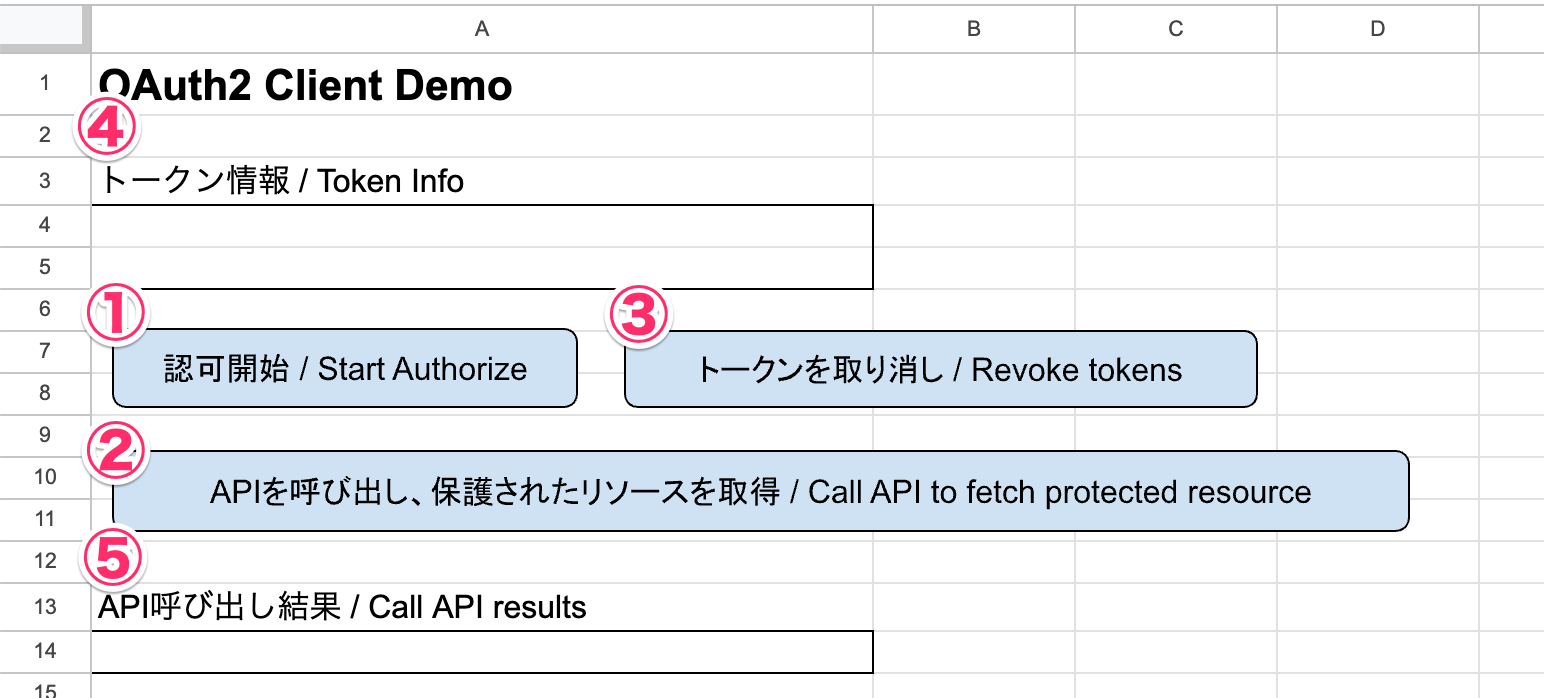Click Call API to fetch protected resource
The image size is (1544, 698).
tap(760, 492)
